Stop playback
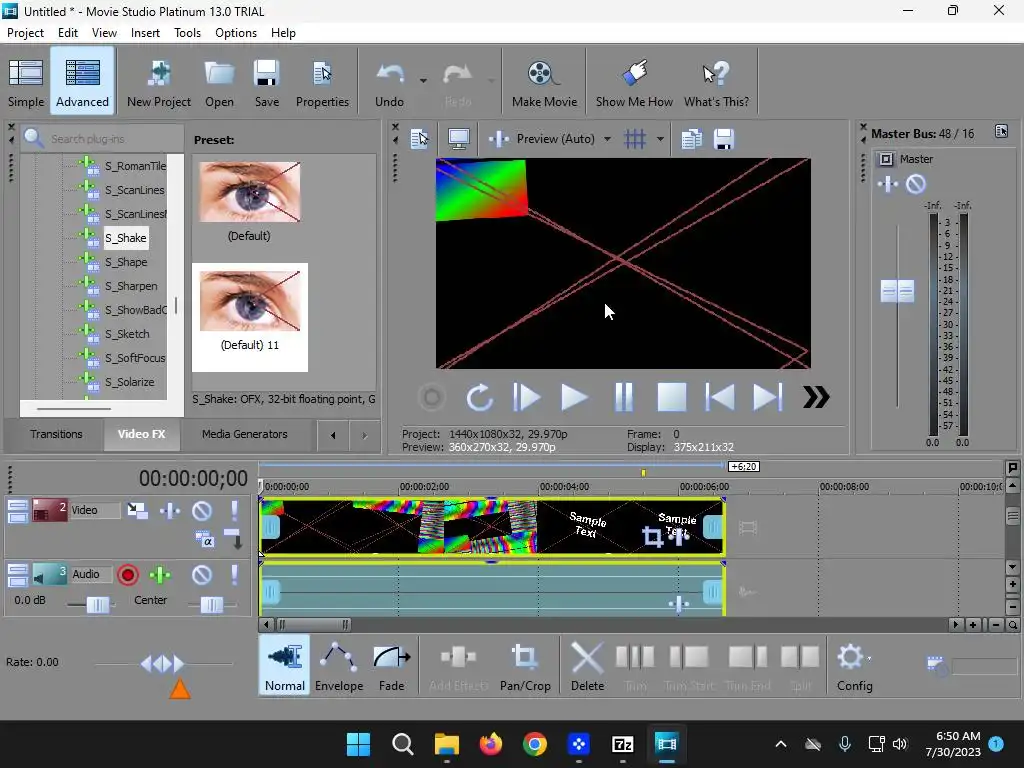The width and height of the screenshot is (1024, 768). coord(671,397)
